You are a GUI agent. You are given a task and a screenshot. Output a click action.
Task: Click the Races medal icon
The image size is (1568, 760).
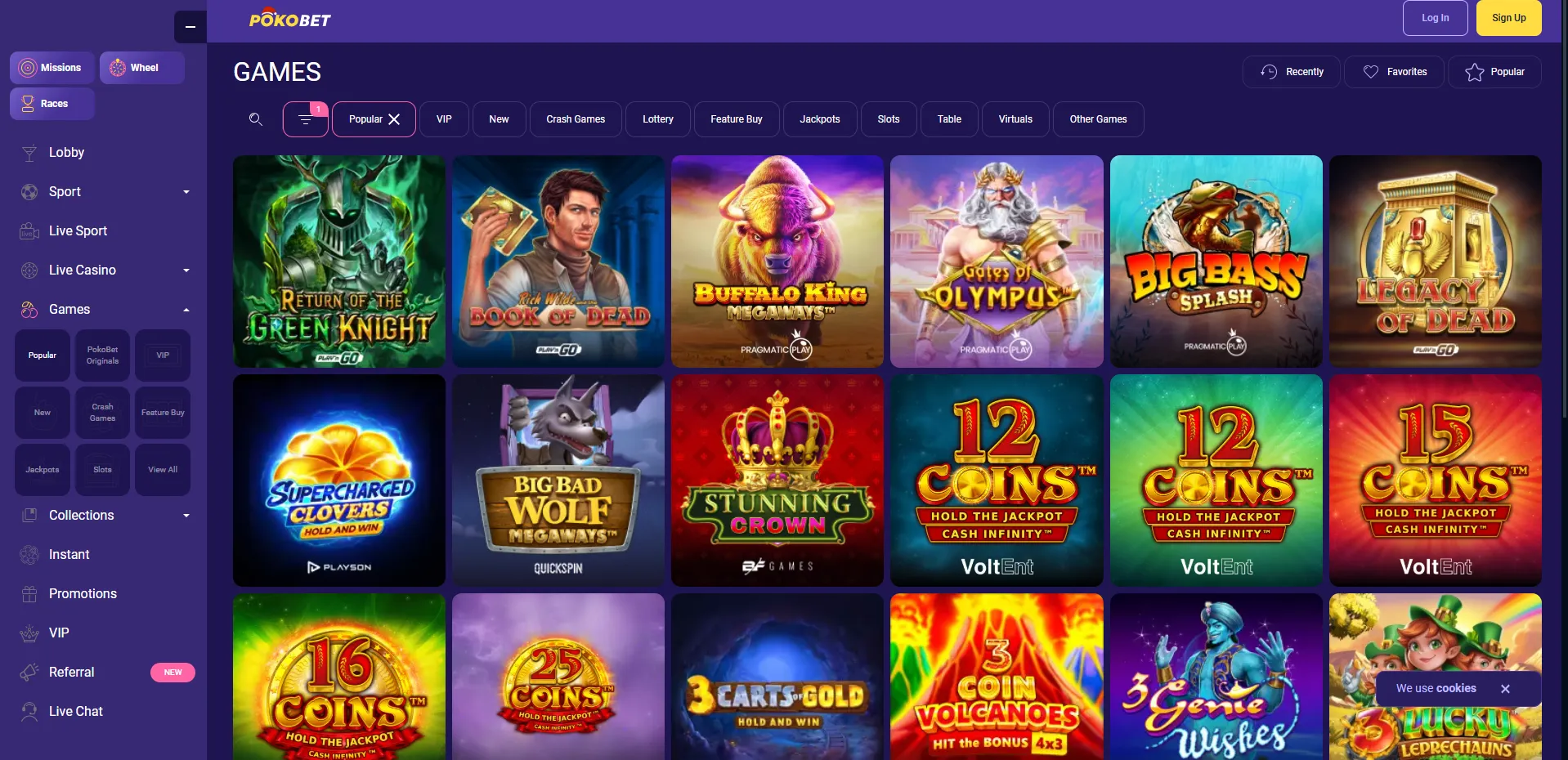tap(28, 104)
